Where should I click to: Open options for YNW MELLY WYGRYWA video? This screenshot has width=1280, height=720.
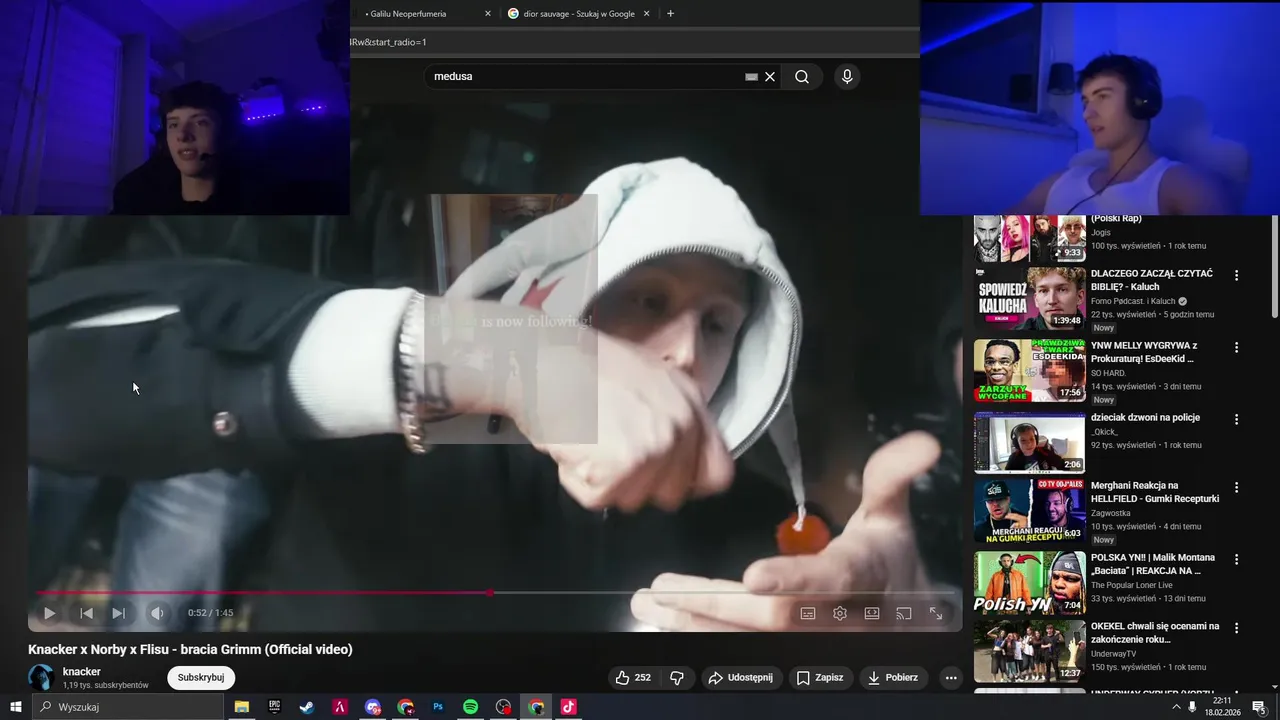(x=1236, y=347)
